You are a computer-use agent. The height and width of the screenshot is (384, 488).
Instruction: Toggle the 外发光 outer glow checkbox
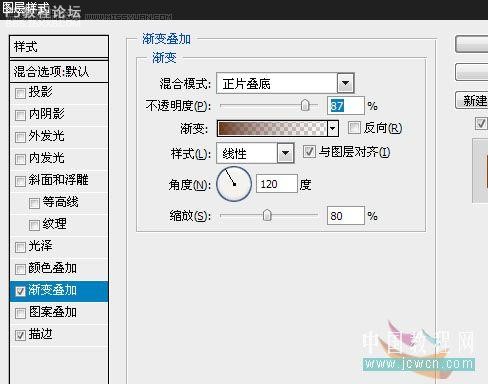click(x=20, y=137)
